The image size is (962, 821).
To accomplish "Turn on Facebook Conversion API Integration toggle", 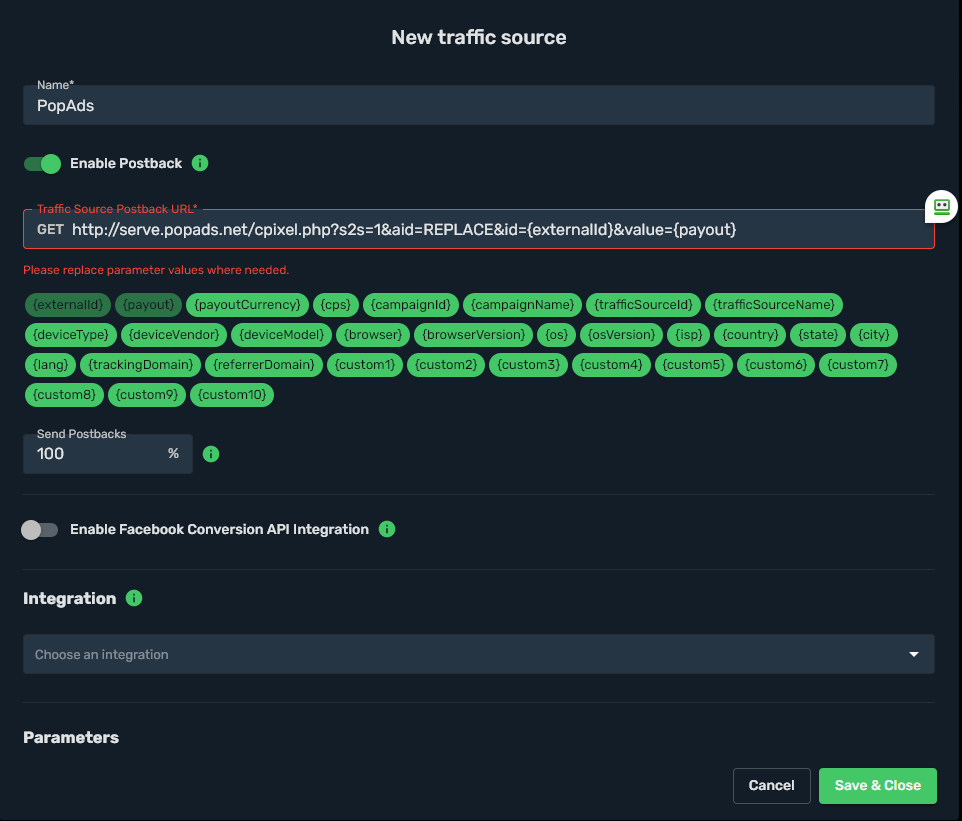I will coord(40,530).
